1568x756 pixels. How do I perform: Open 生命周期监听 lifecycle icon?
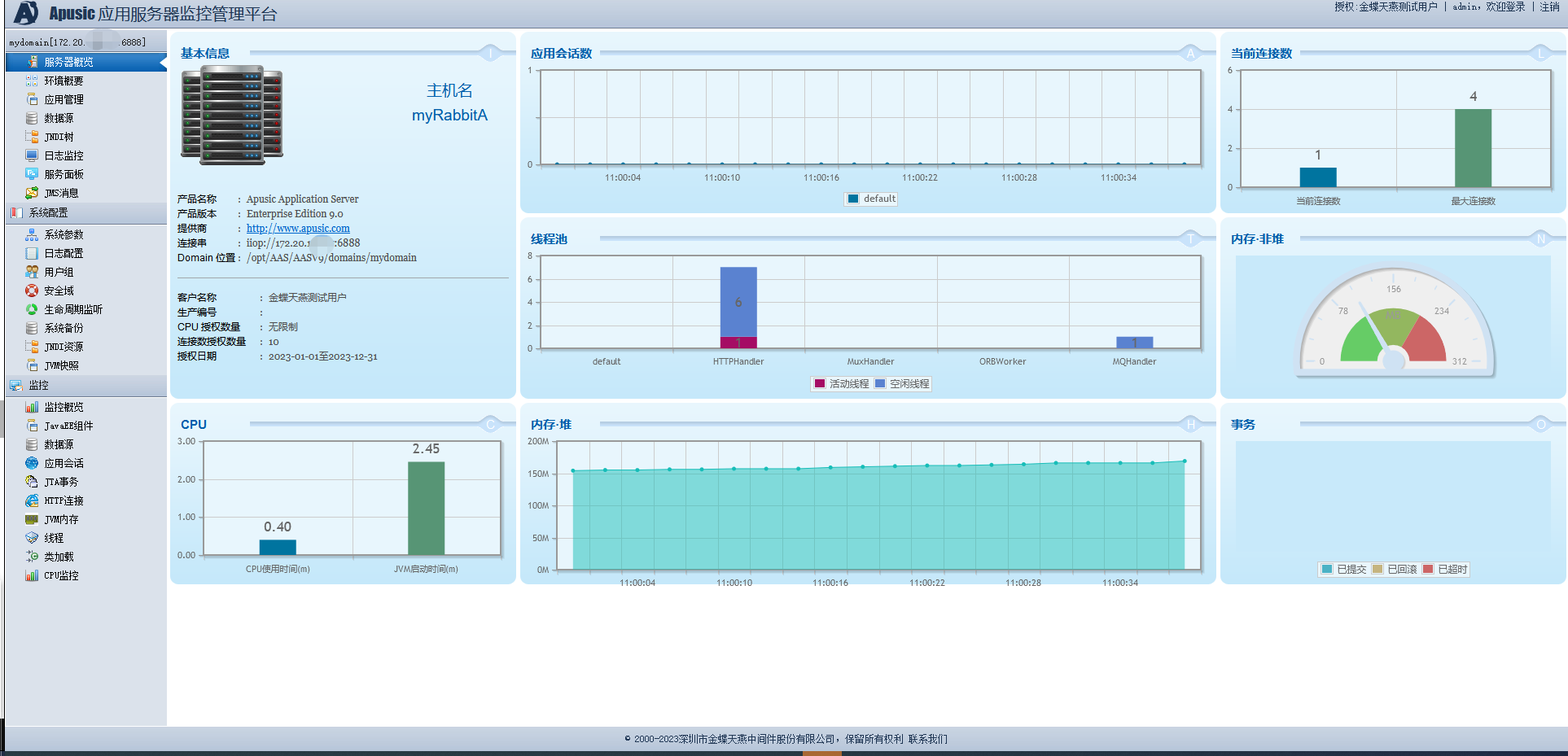32,309
